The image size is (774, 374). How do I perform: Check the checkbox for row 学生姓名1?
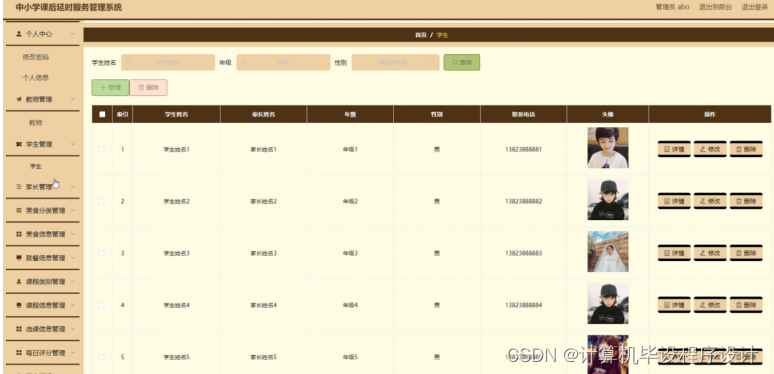(102, 149)
